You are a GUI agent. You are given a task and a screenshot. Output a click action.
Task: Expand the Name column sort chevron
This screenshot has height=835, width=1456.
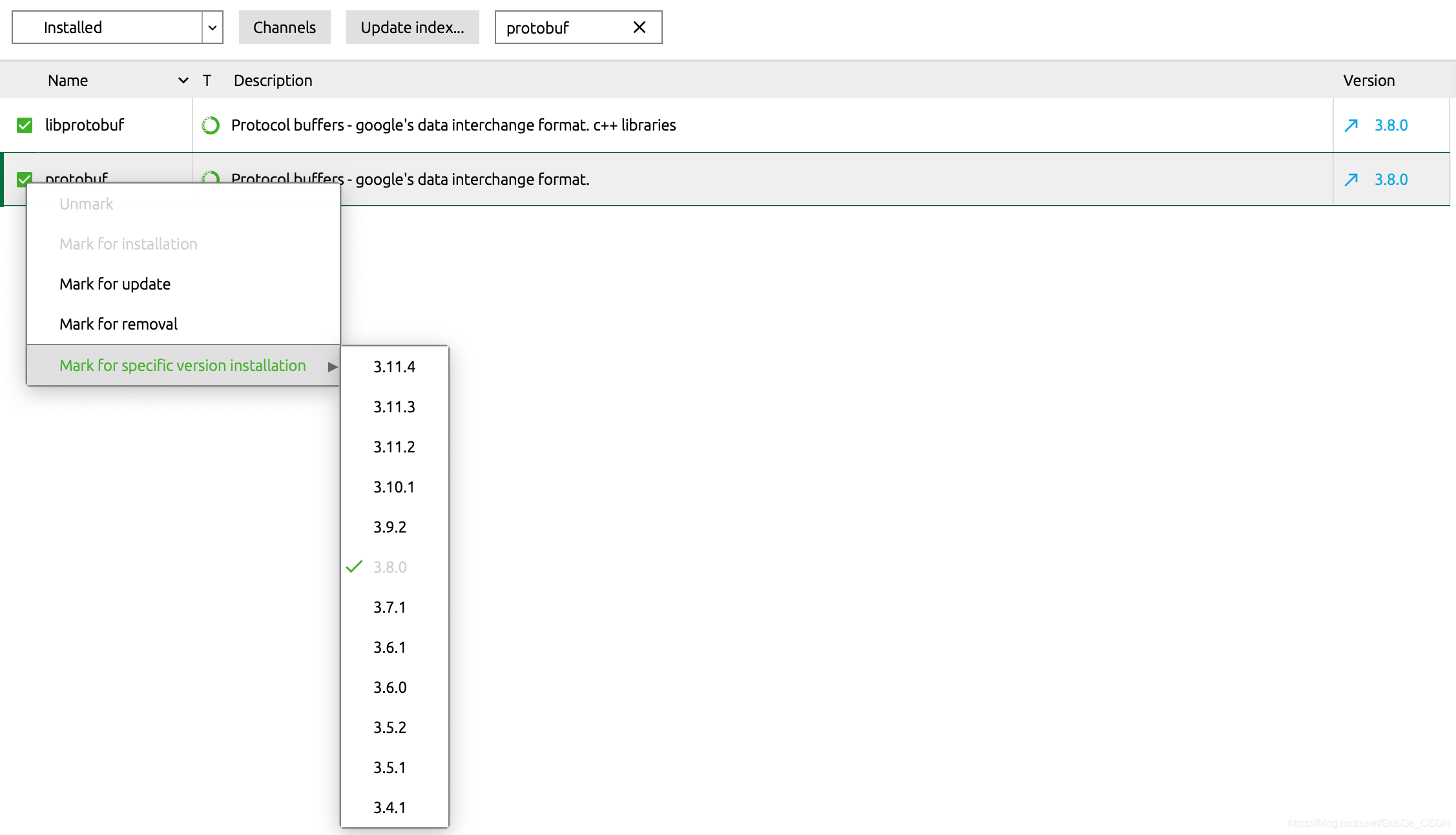(183, 80)
